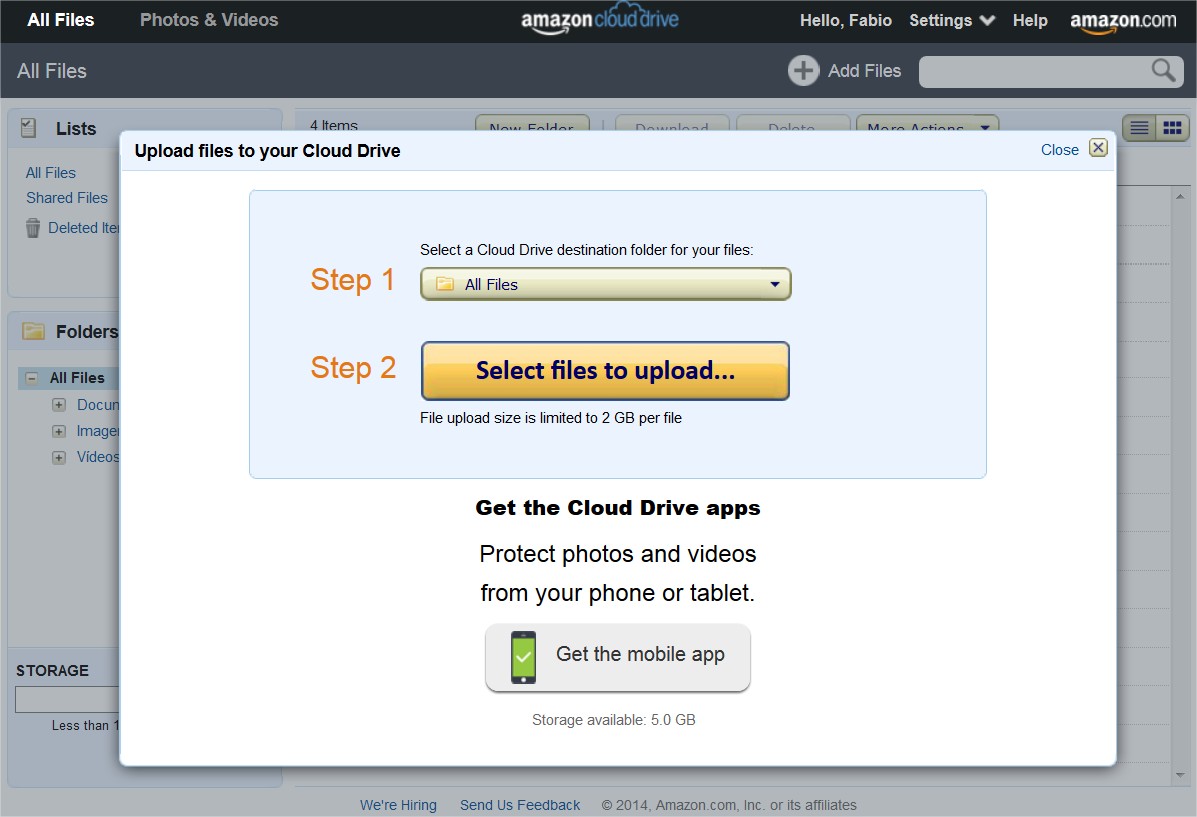
Task: Click the scrollbar up arrow
Action: click(1180, 196)
